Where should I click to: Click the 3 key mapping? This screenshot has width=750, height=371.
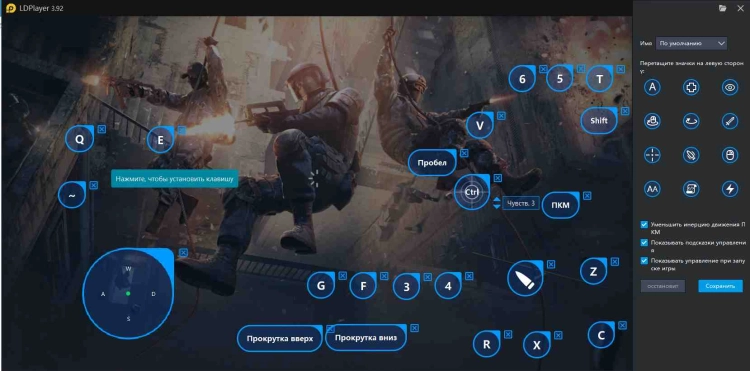point(407,287)
